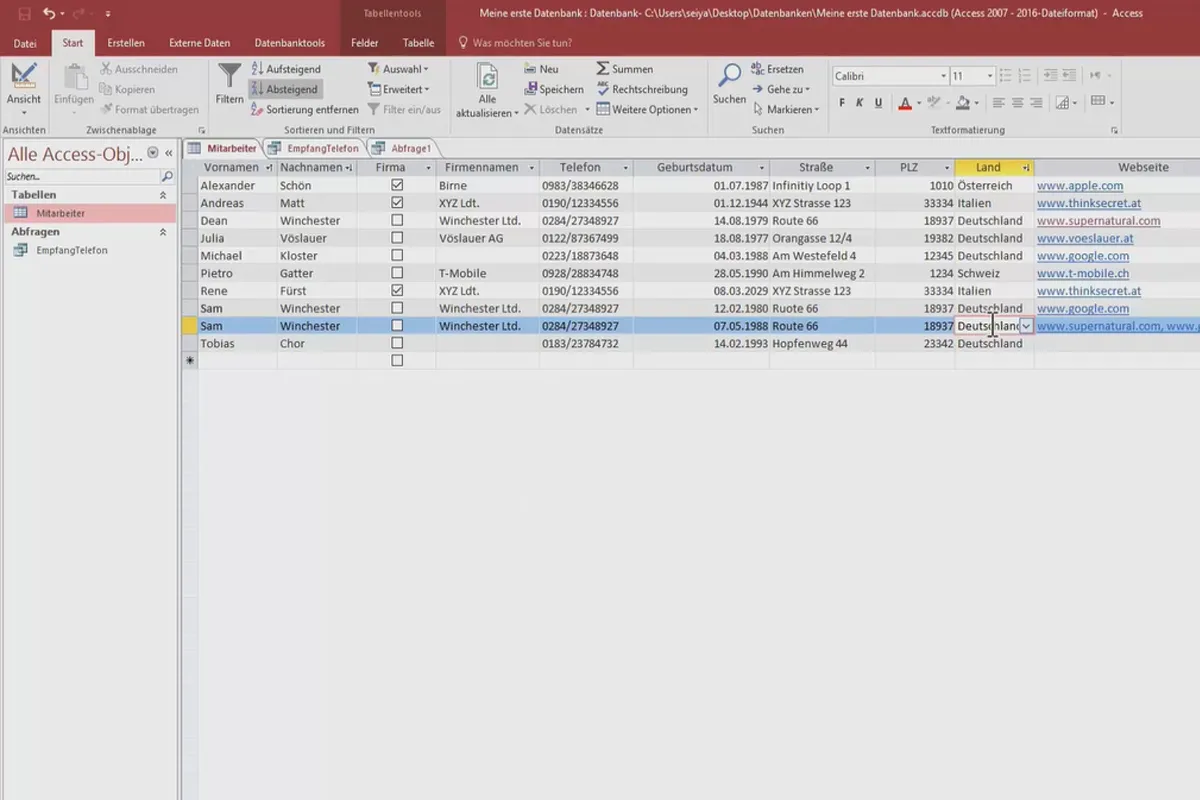The image size is (1200, 800).
Task: Expand the Auswahl filter dropdown
Action: 398,69
